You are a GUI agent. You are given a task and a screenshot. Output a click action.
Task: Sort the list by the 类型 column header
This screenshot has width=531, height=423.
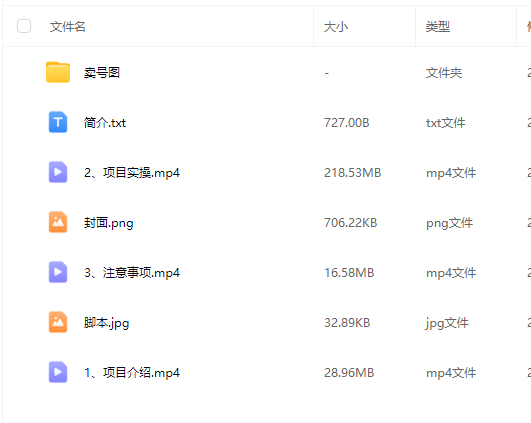click(x=438, y=27)
